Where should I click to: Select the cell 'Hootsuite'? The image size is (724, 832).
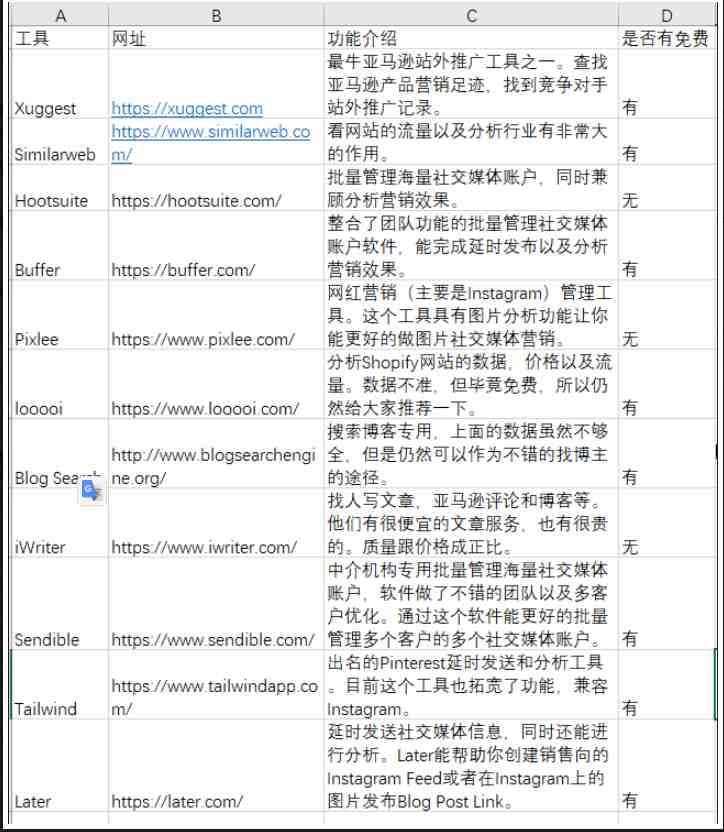point(59,188)
